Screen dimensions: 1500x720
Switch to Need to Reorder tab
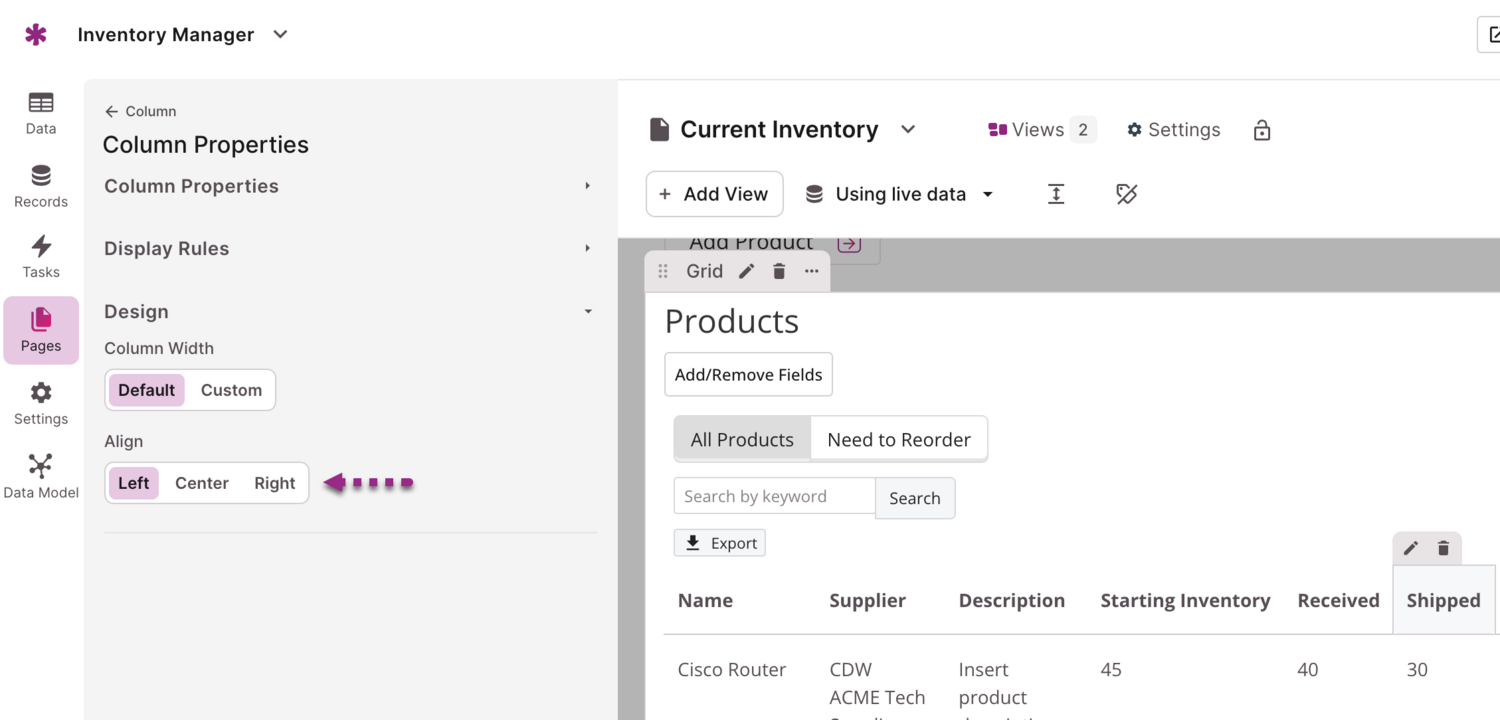pyautogui.click(x=899, y=439)
